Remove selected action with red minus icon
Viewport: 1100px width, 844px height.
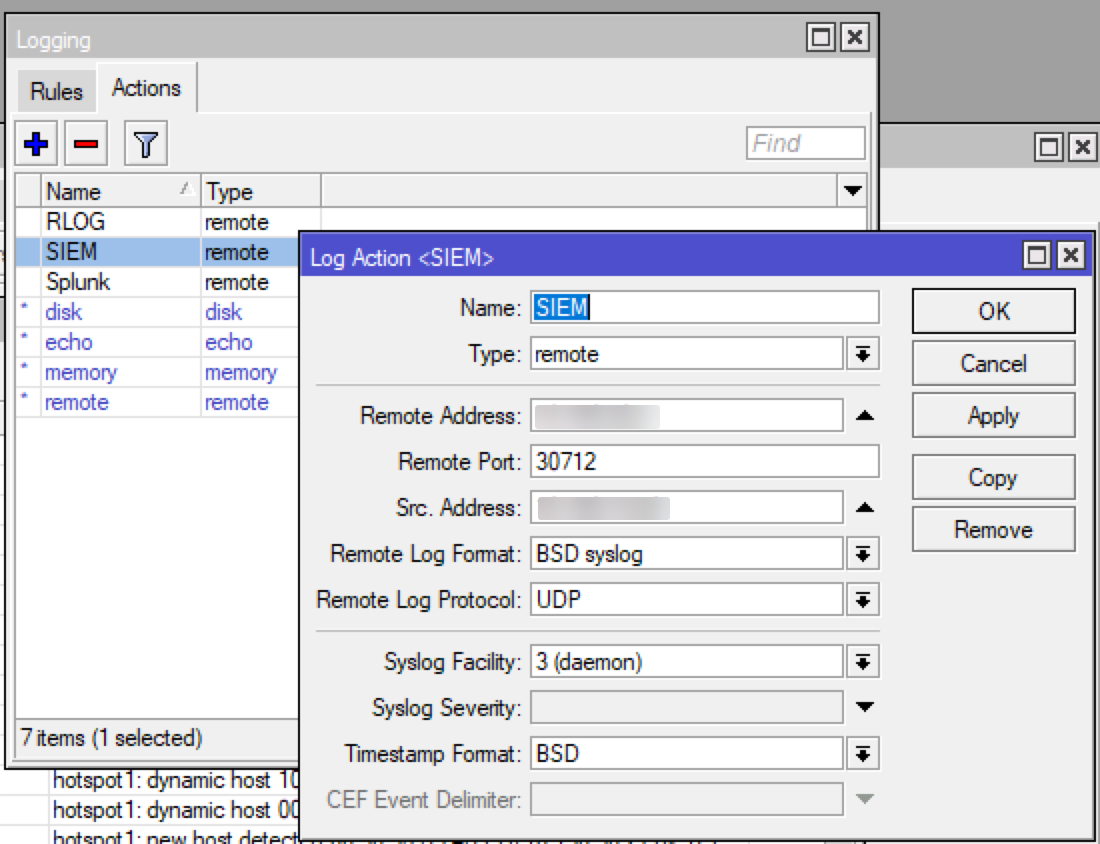coord(86,144)
